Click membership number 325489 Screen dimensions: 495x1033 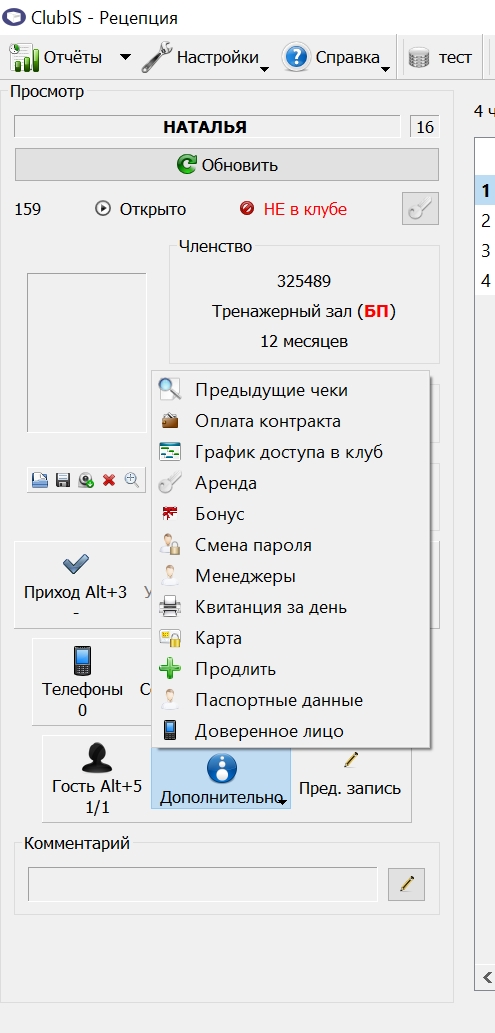point(304,281)
